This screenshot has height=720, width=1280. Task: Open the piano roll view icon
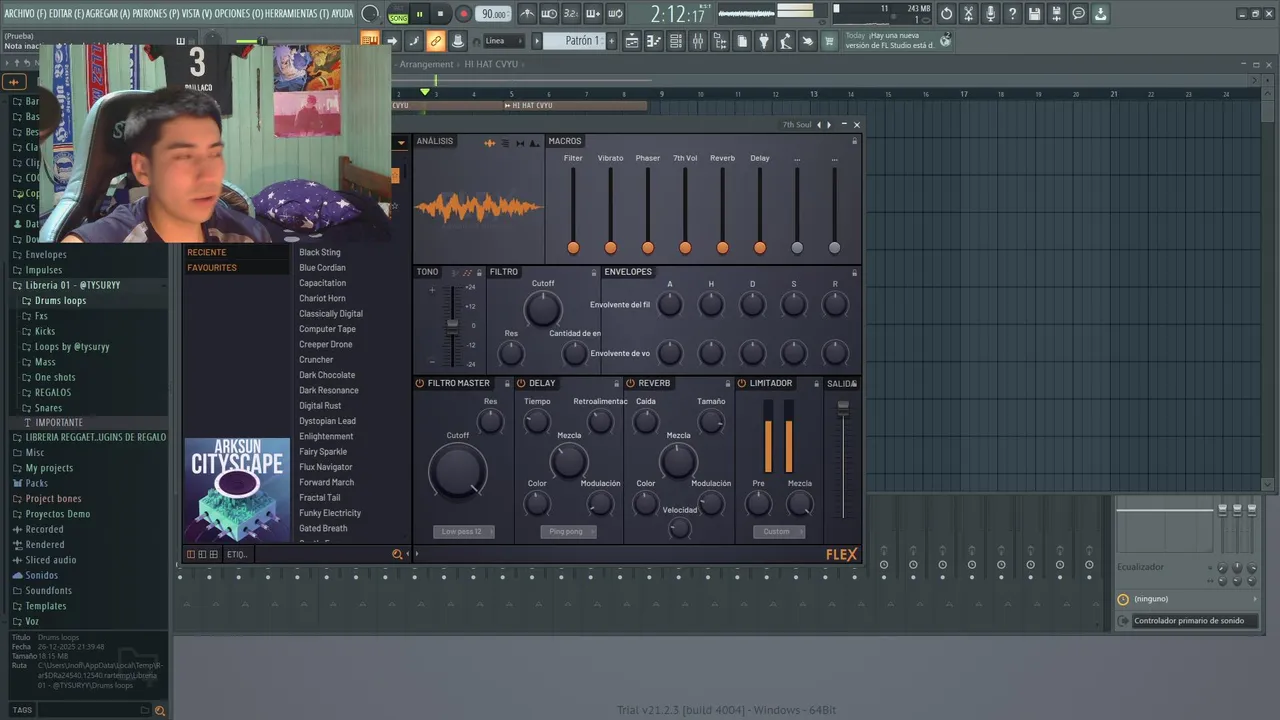(654, 41)
